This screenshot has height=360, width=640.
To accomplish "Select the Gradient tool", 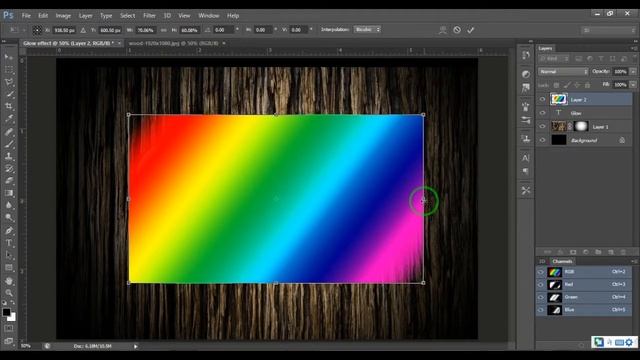I will [x=9, y=193].
